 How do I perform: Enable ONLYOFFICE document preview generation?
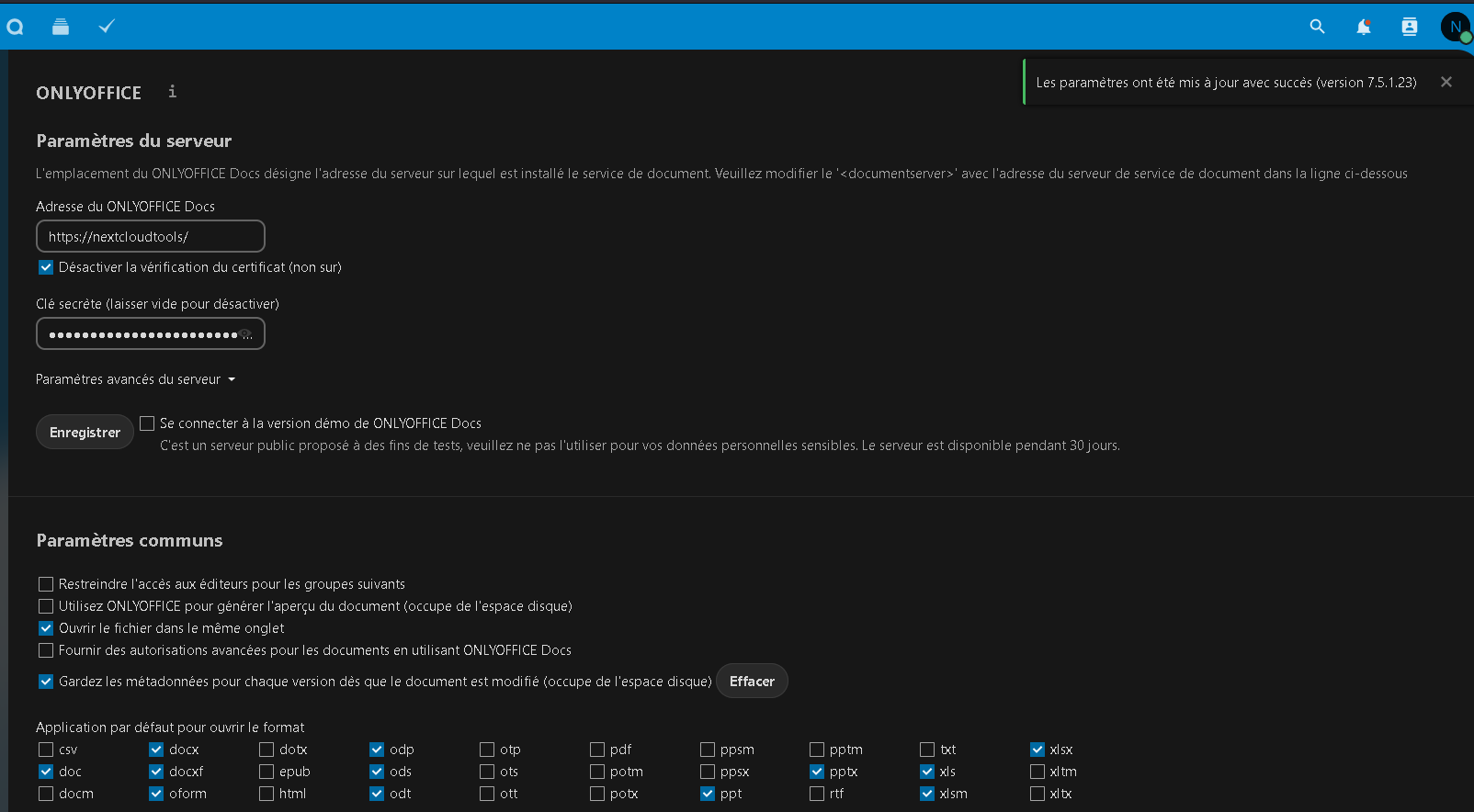point(46,606)
